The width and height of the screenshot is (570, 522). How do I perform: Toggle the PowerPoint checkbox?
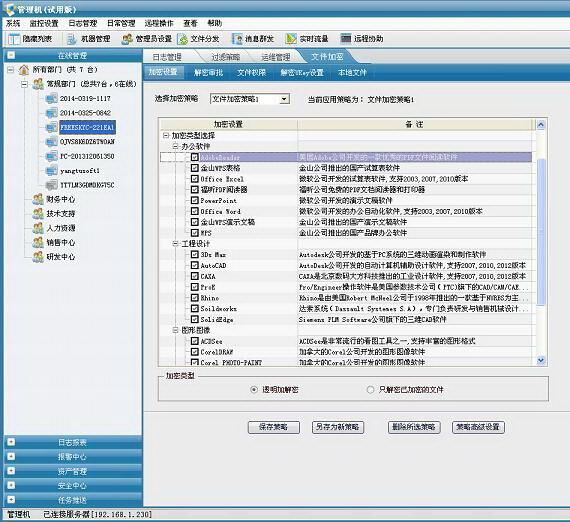click(194, 200)
